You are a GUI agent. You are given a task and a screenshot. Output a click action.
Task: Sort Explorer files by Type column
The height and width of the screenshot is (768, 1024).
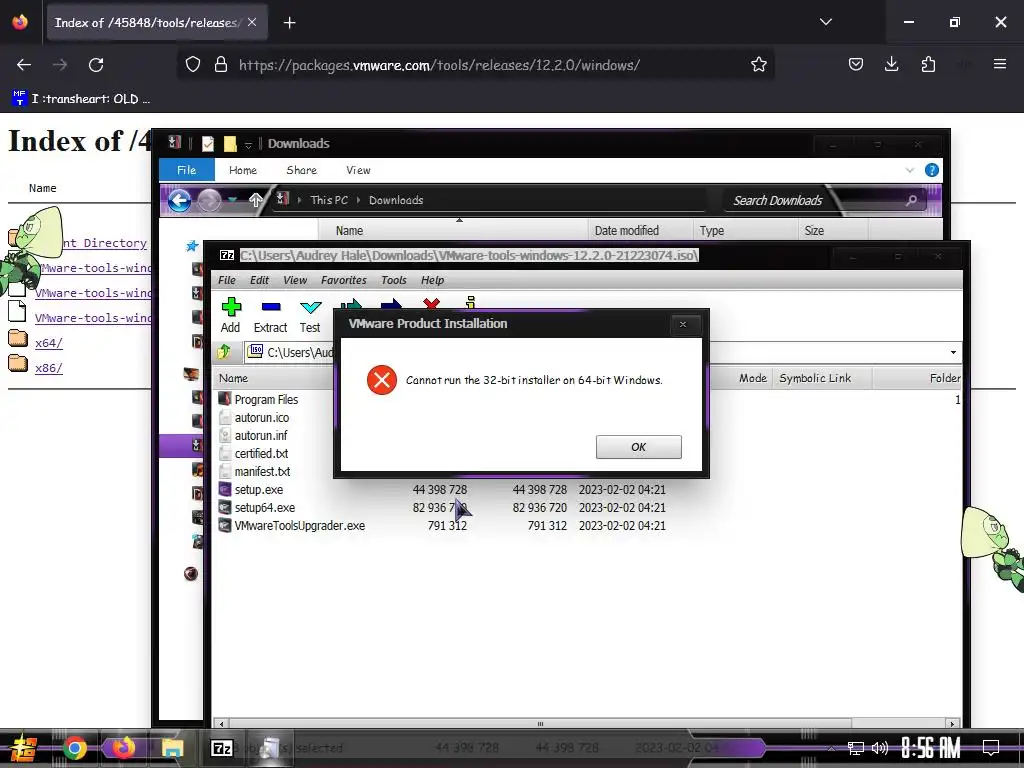(712, 231)
